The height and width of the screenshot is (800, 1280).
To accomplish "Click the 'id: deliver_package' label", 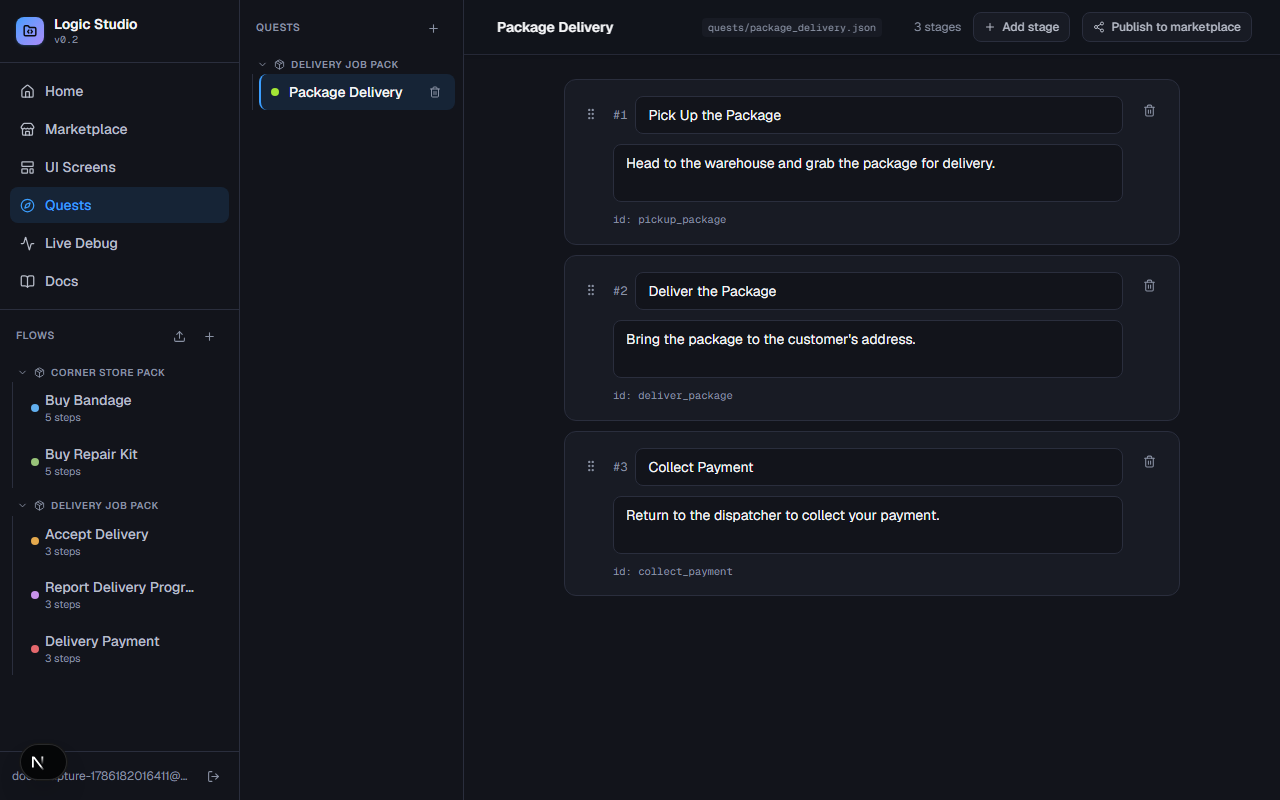I will pyautogui.click(x=673, y=396).
